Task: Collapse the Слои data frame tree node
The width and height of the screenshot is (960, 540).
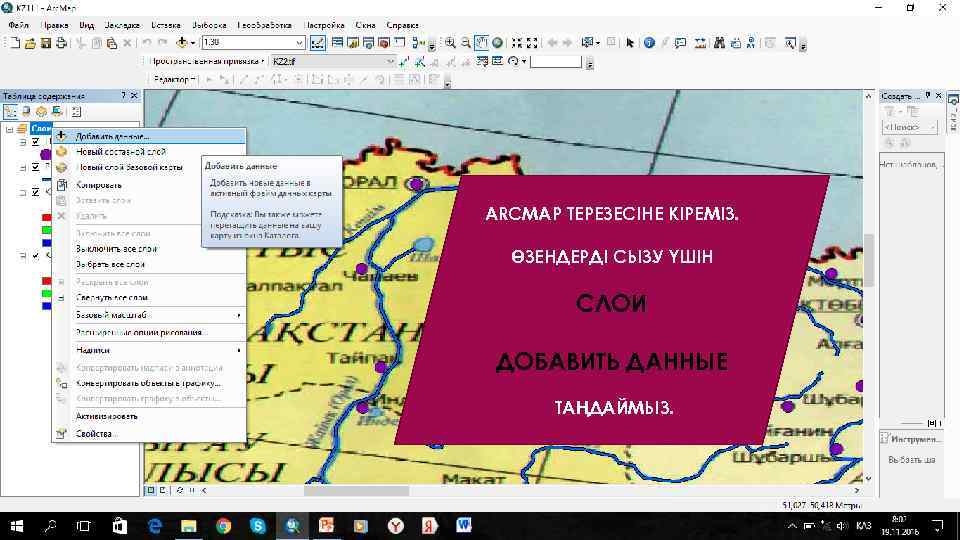Action: coord(9,129)
